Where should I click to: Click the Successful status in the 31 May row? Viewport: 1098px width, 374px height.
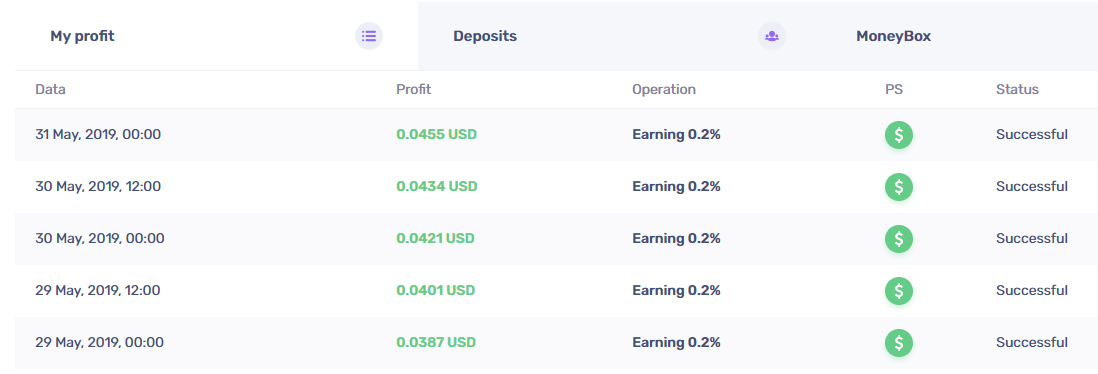pos(1031,134)
